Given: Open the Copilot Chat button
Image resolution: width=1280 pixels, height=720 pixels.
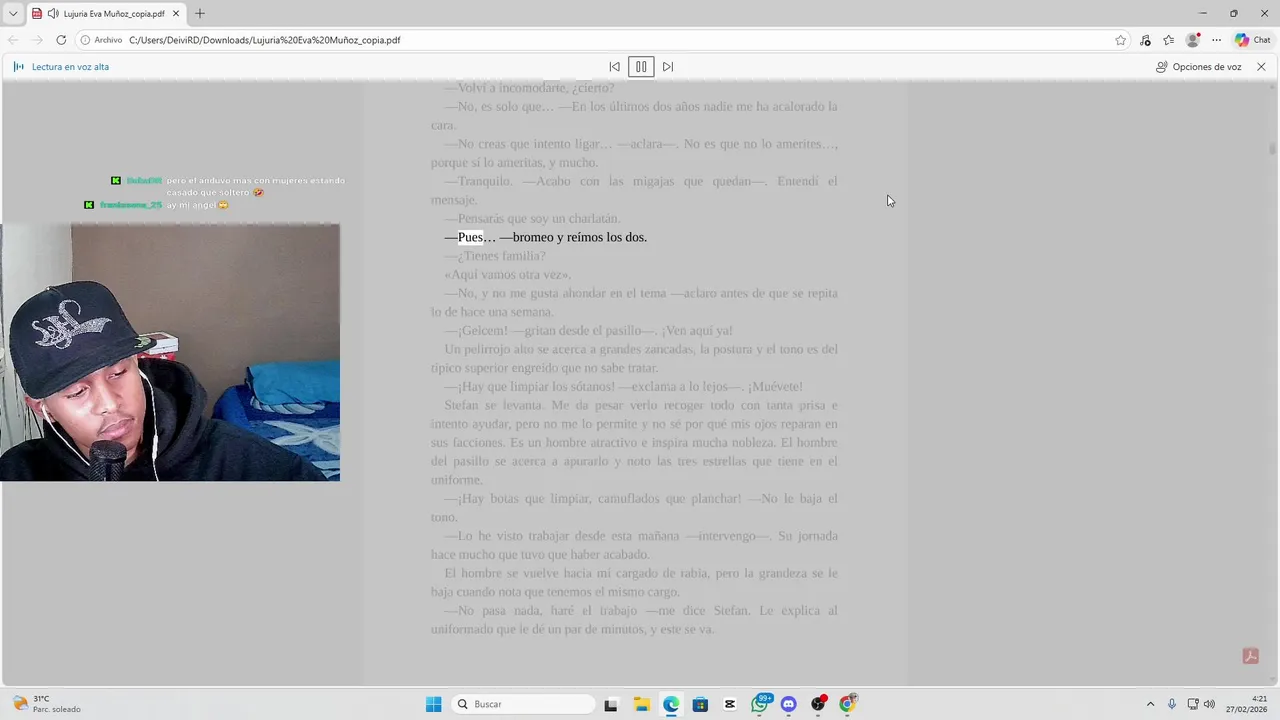Looking at the screenshot, I should (1253, 40).
